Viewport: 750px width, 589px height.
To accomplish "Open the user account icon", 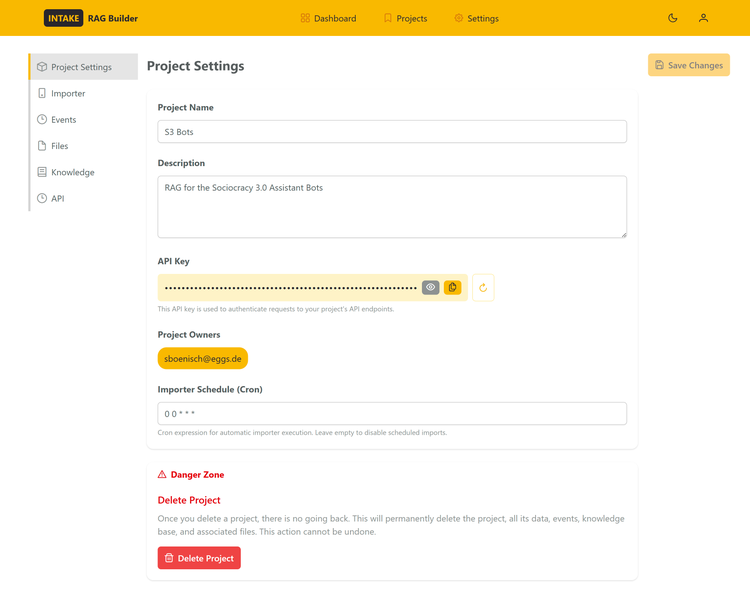I will pyautogui.click(x=703, y=18).
